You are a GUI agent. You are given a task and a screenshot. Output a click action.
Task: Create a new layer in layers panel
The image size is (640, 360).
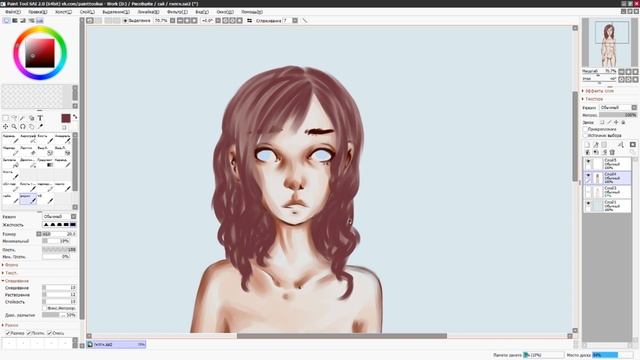tap(587, 144)
